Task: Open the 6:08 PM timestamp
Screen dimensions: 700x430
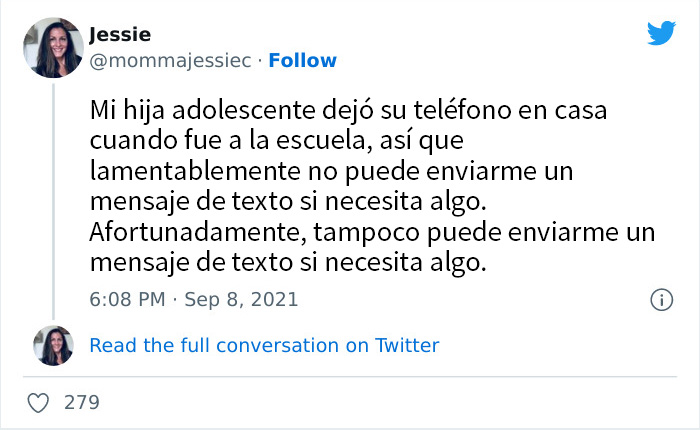Action: [x=126, y=299]
